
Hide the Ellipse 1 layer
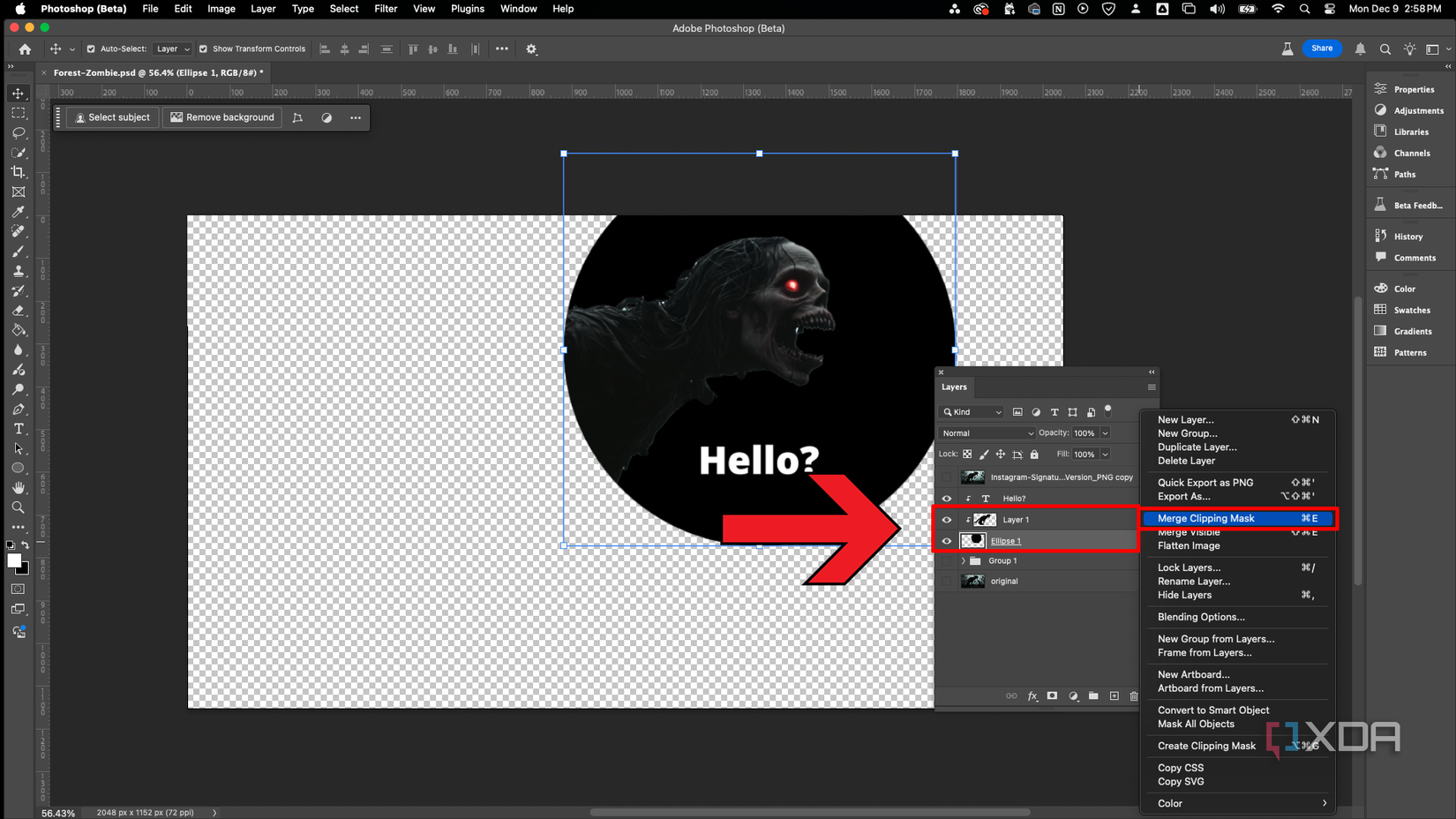(x=947, y=541)
